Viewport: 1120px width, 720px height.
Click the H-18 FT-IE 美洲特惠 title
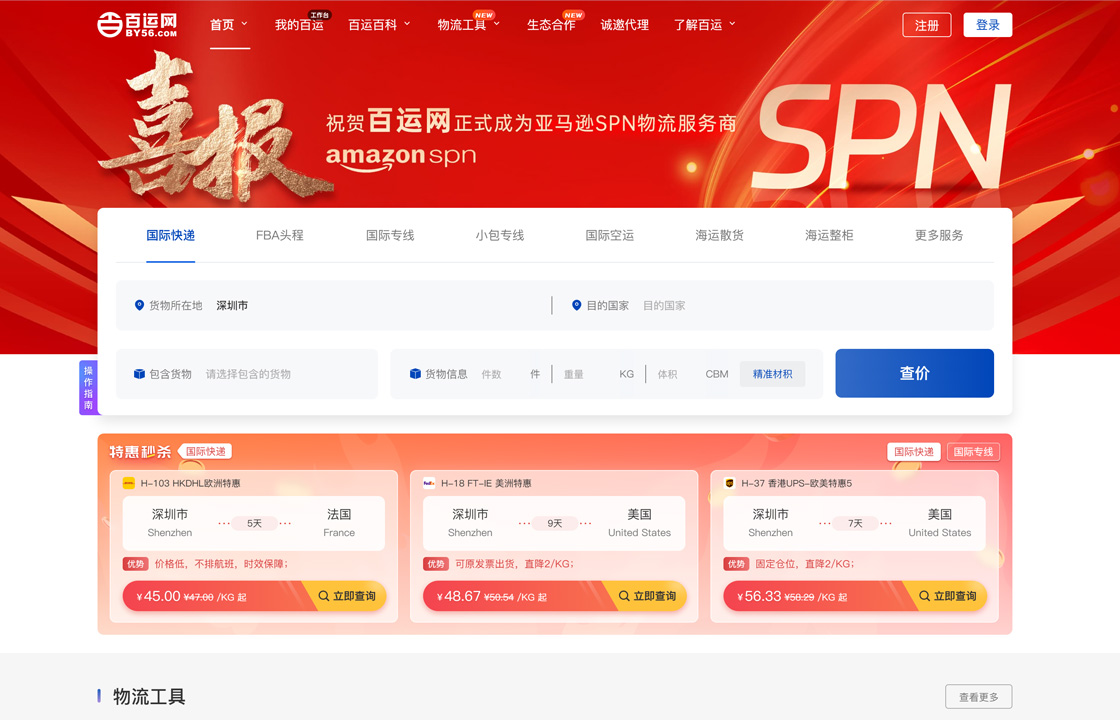click(486, 483)
